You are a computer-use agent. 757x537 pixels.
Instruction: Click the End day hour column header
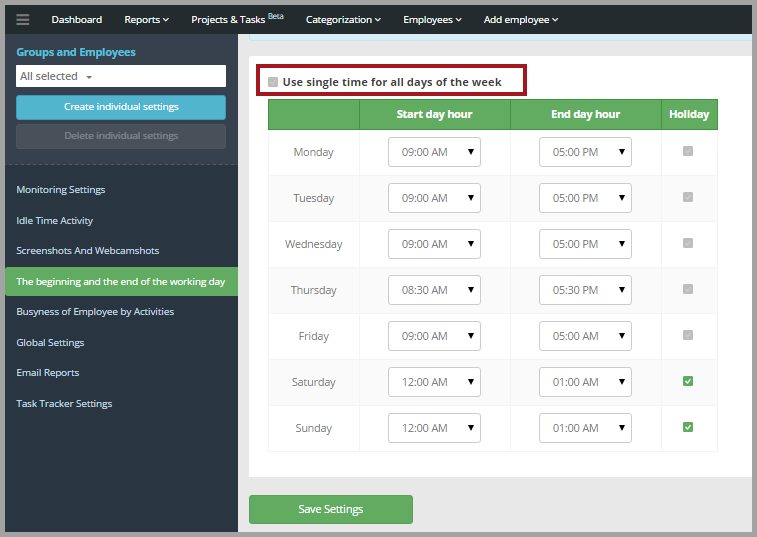[x=586, y=114]
